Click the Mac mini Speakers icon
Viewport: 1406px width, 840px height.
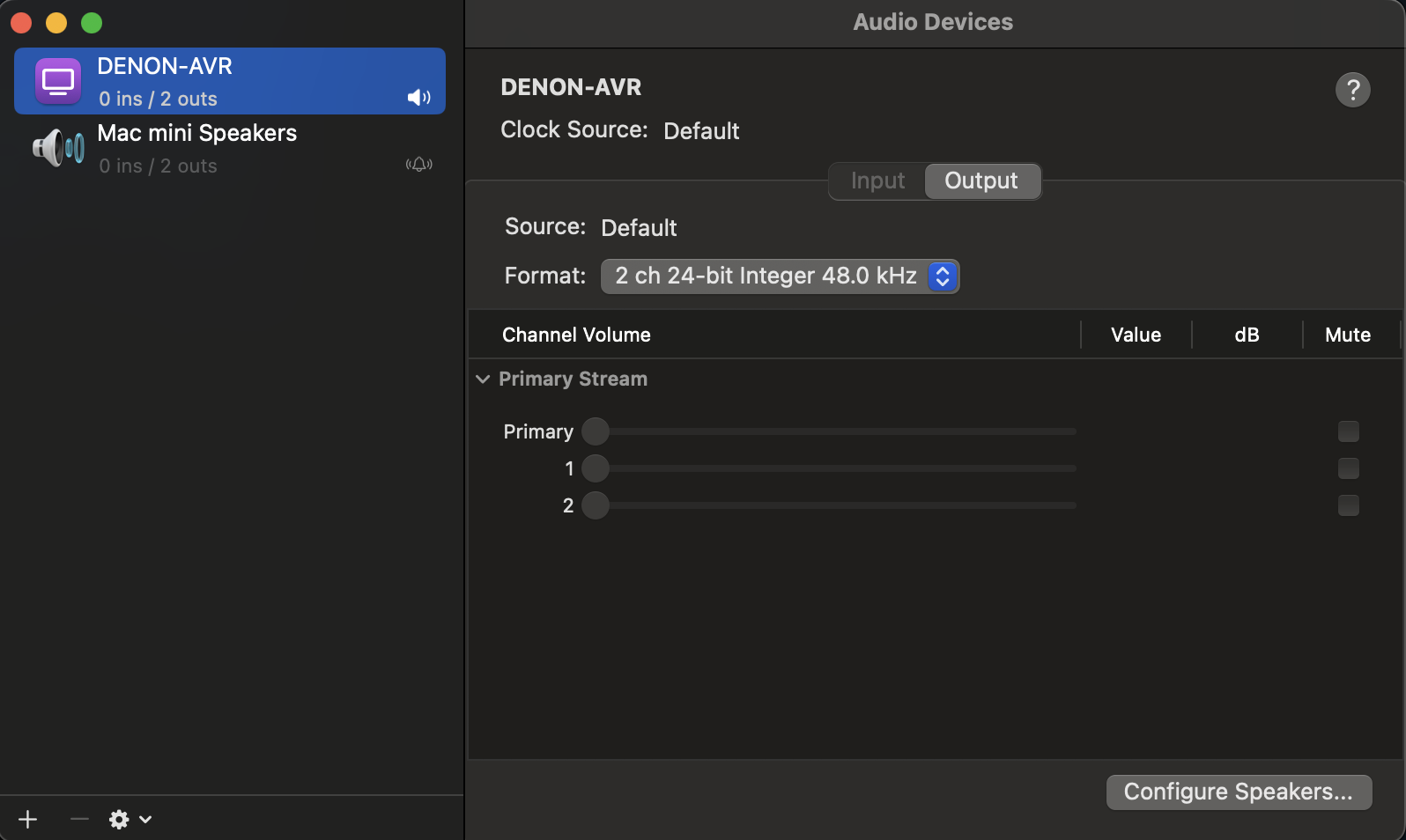point(58,148)
